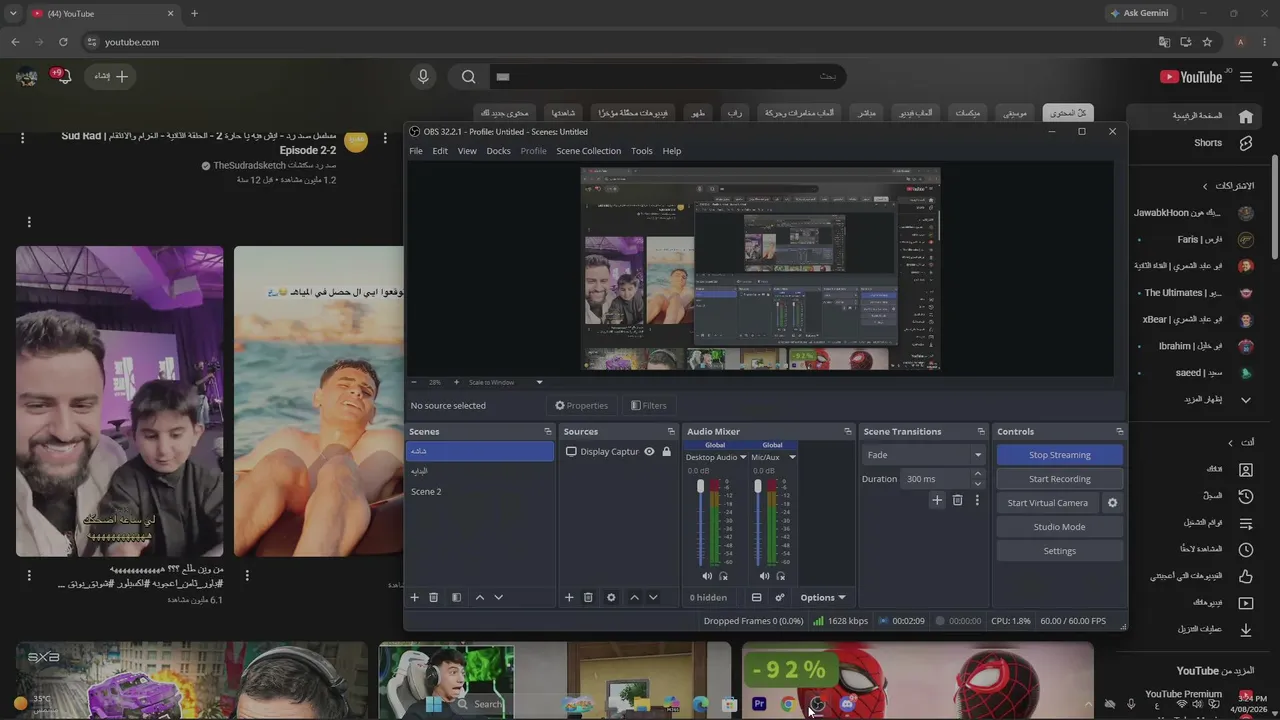Open the OBS Docks menu

pyautogui.click(x=498, y=151)
